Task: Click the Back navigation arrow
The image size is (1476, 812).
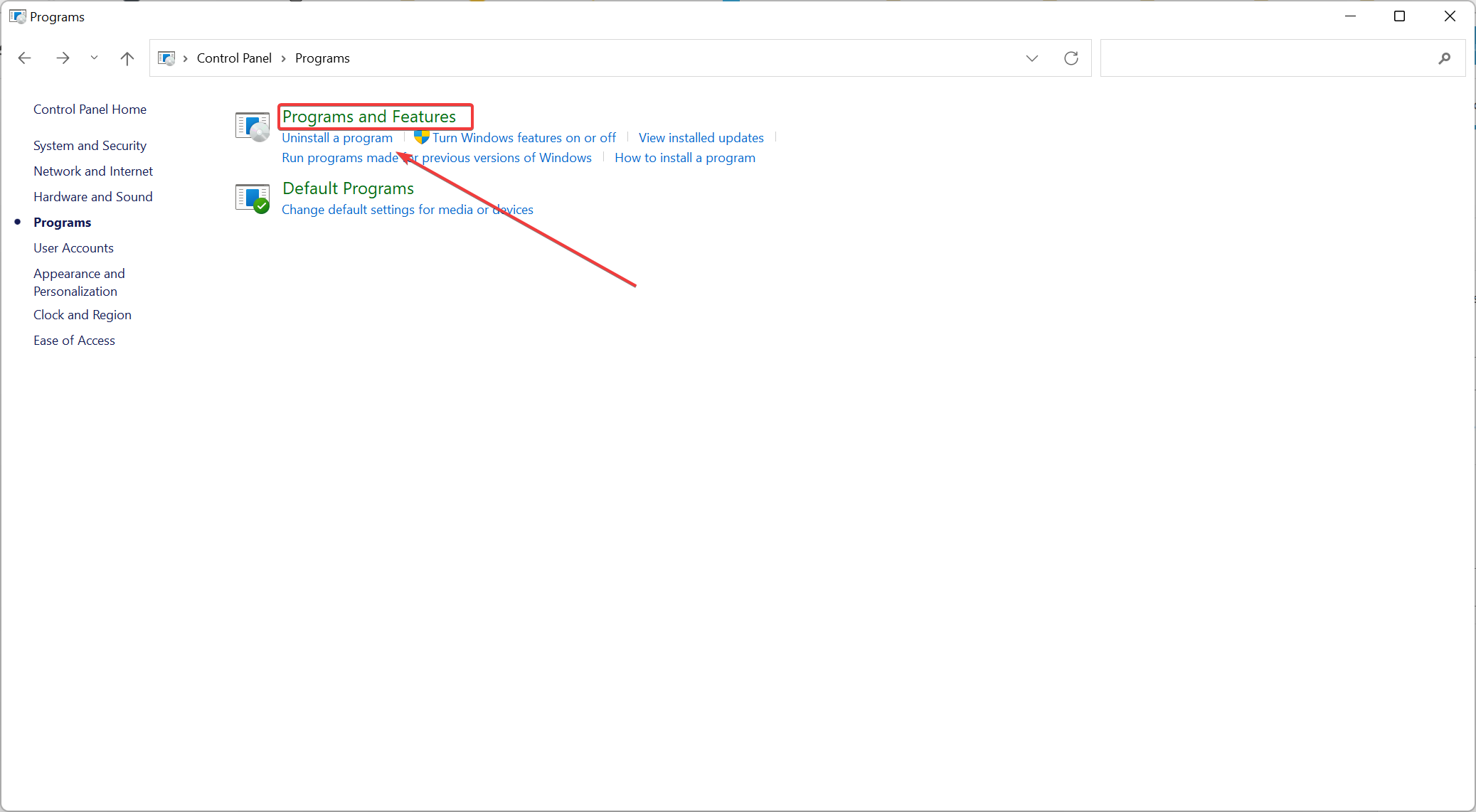Action: coord(24,58)
